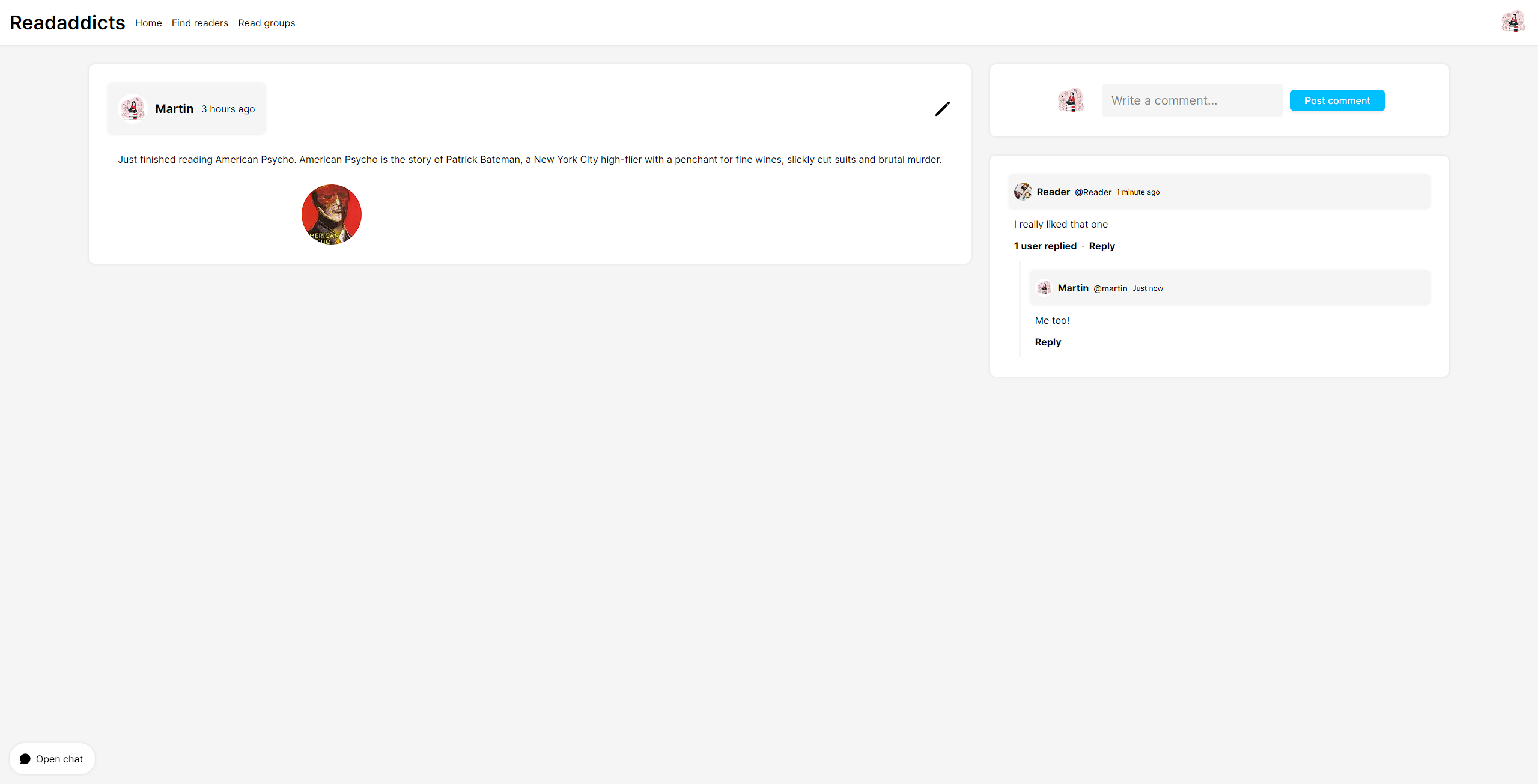
Task: Open Read groups page
Action: (266, 23)
